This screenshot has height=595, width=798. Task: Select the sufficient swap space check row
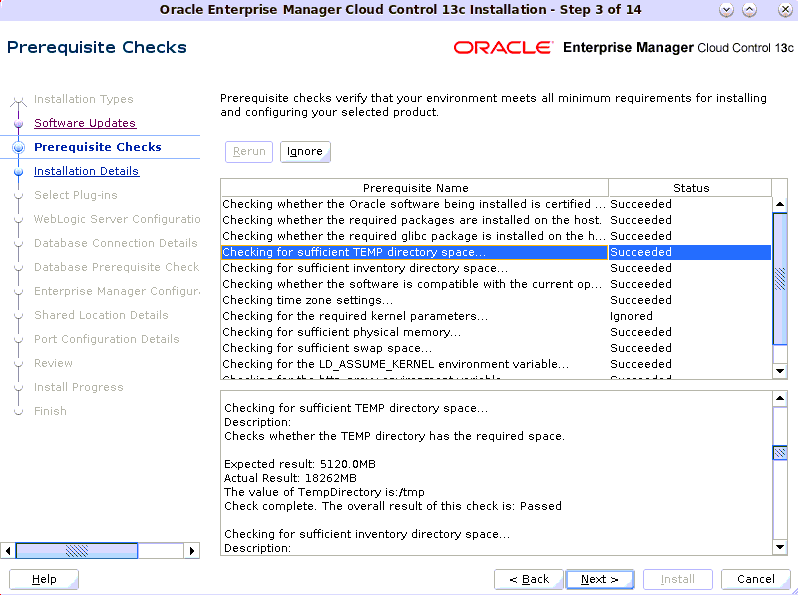point(496,348)
